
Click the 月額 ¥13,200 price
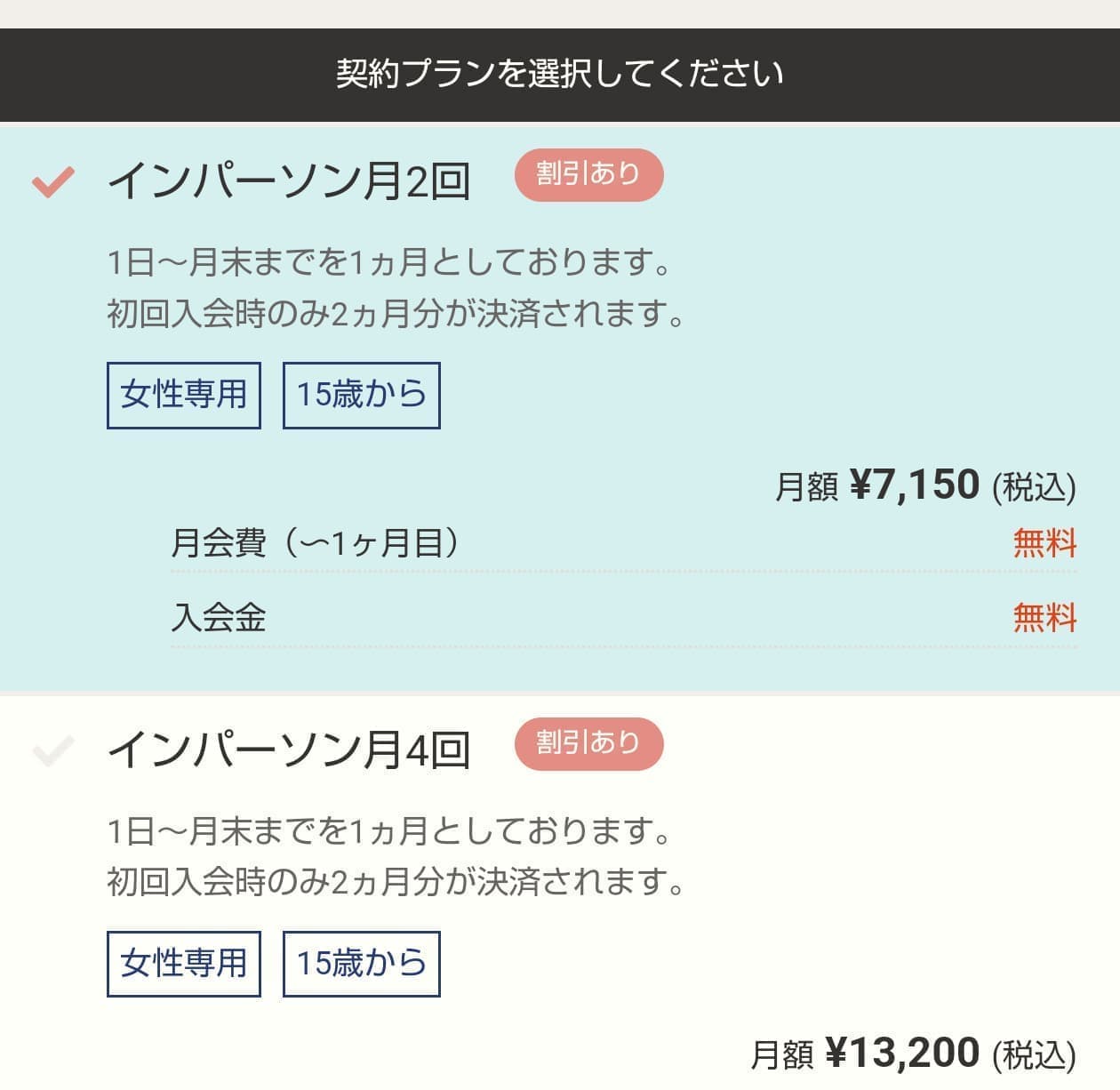pyautogui.click(x=912, y=1054)
